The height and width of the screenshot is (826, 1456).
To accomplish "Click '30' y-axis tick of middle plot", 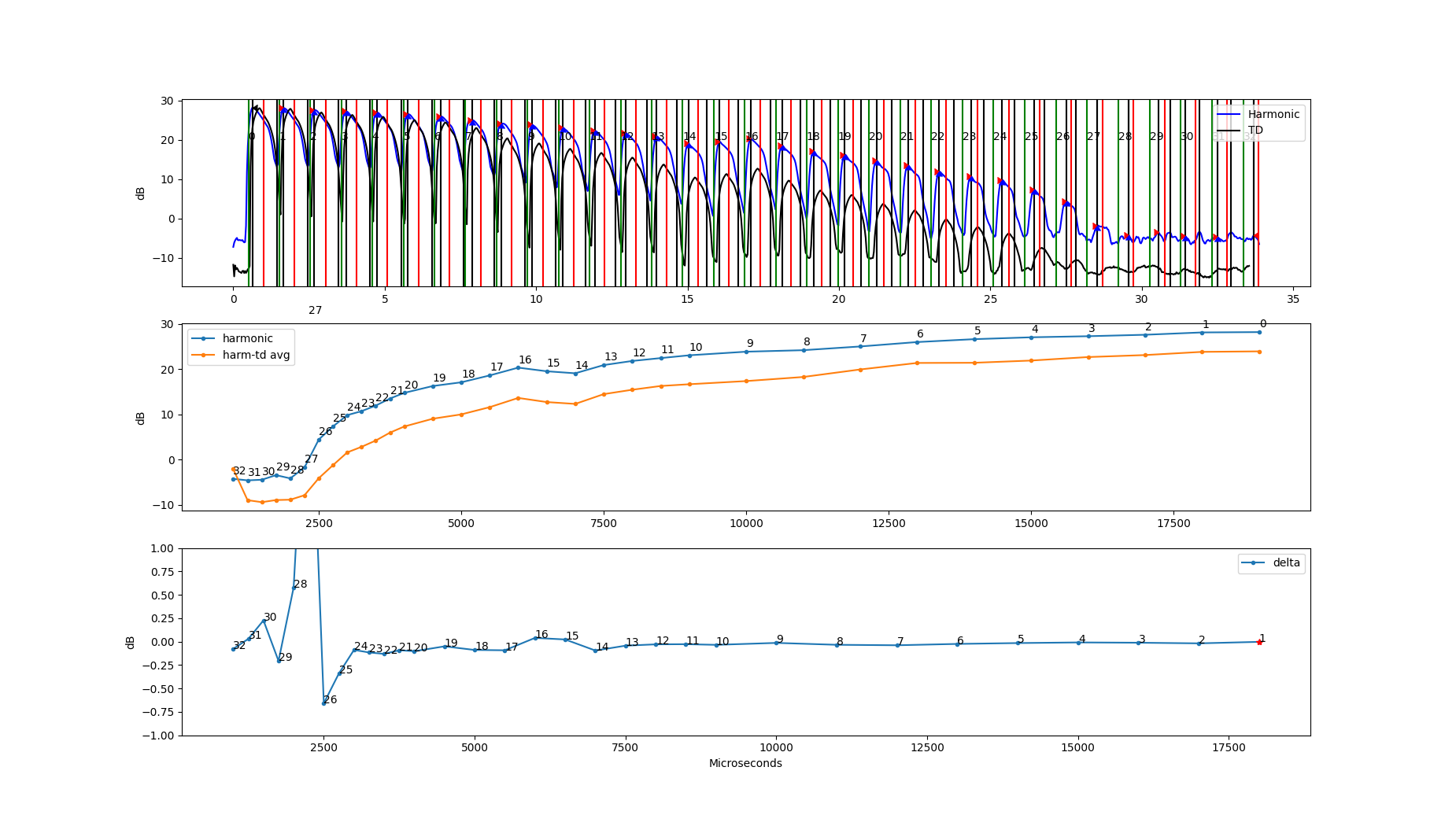I will [x=167, y=324].
